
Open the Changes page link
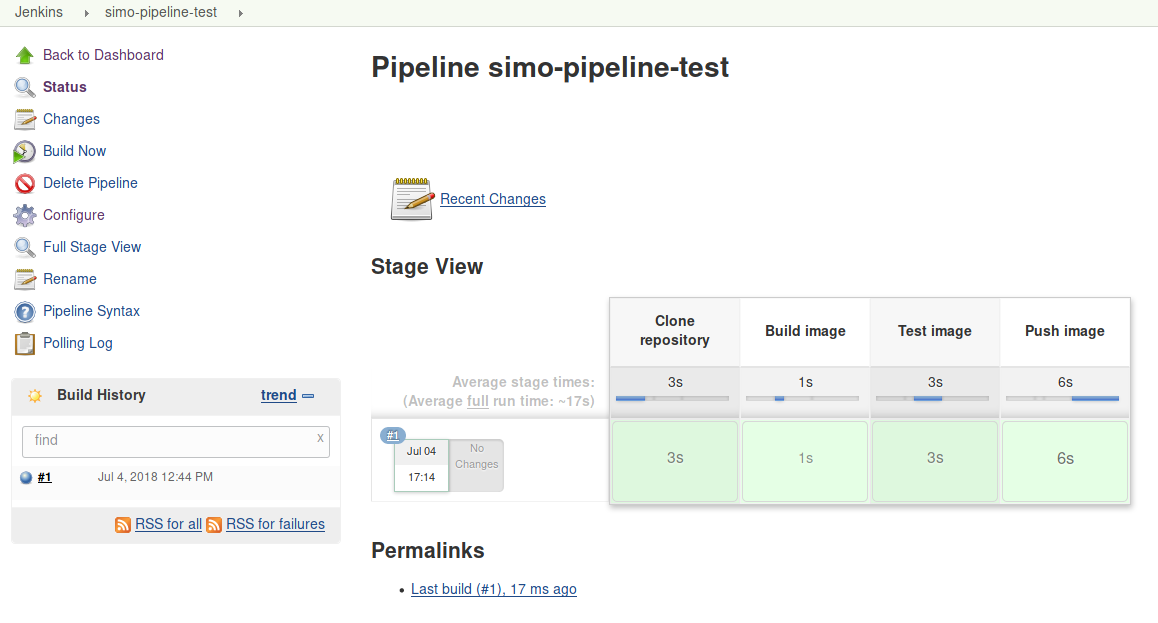point(71,119)
